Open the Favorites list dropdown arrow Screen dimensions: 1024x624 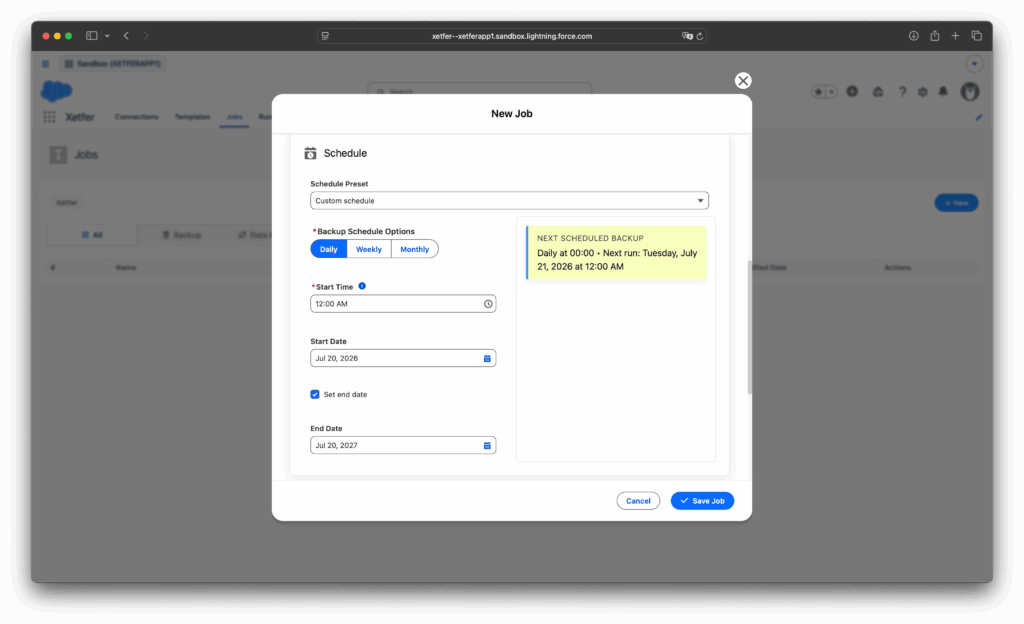click(831, 92)
